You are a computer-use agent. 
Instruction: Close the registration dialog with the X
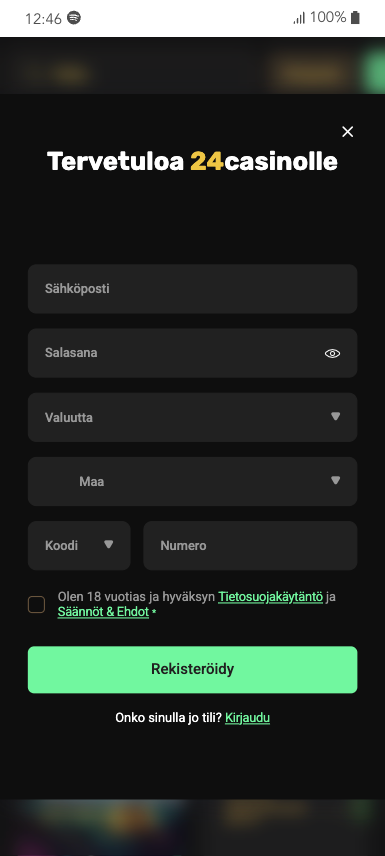point(347,132)
